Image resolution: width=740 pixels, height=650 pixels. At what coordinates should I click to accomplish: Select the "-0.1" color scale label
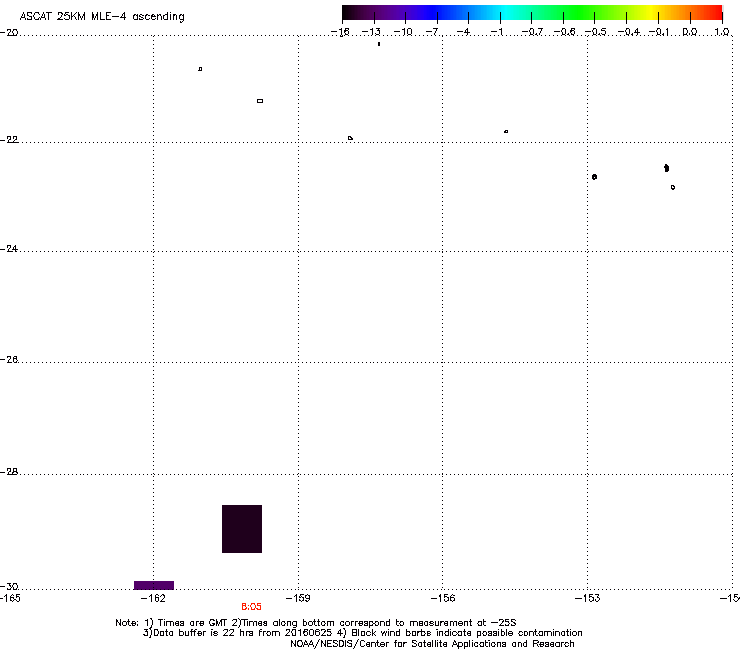[659, 32]
